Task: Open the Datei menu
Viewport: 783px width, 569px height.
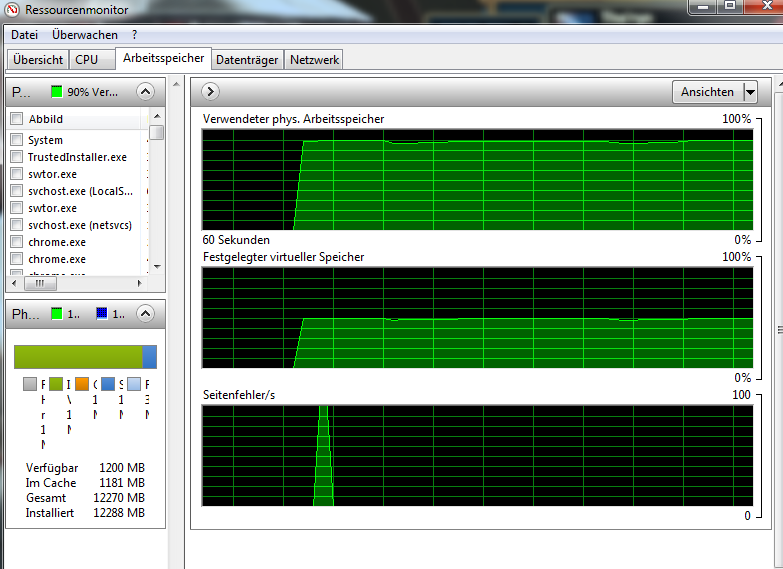Action: point(24,35)
